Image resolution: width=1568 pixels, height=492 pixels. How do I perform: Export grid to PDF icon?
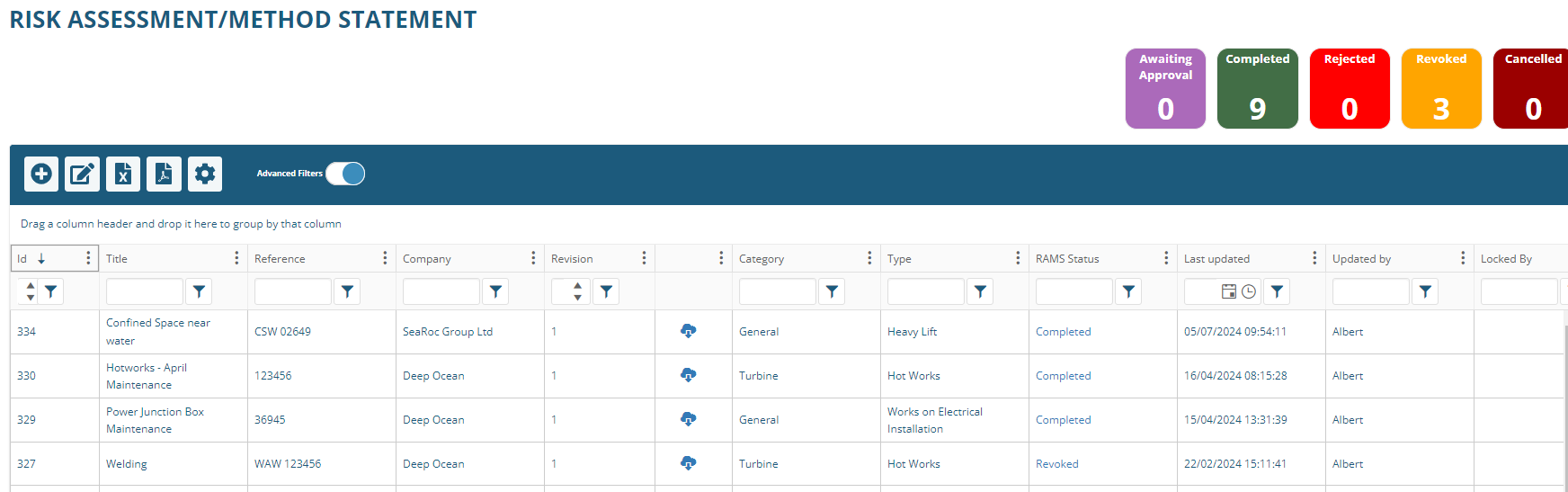(x=164, y=174)
